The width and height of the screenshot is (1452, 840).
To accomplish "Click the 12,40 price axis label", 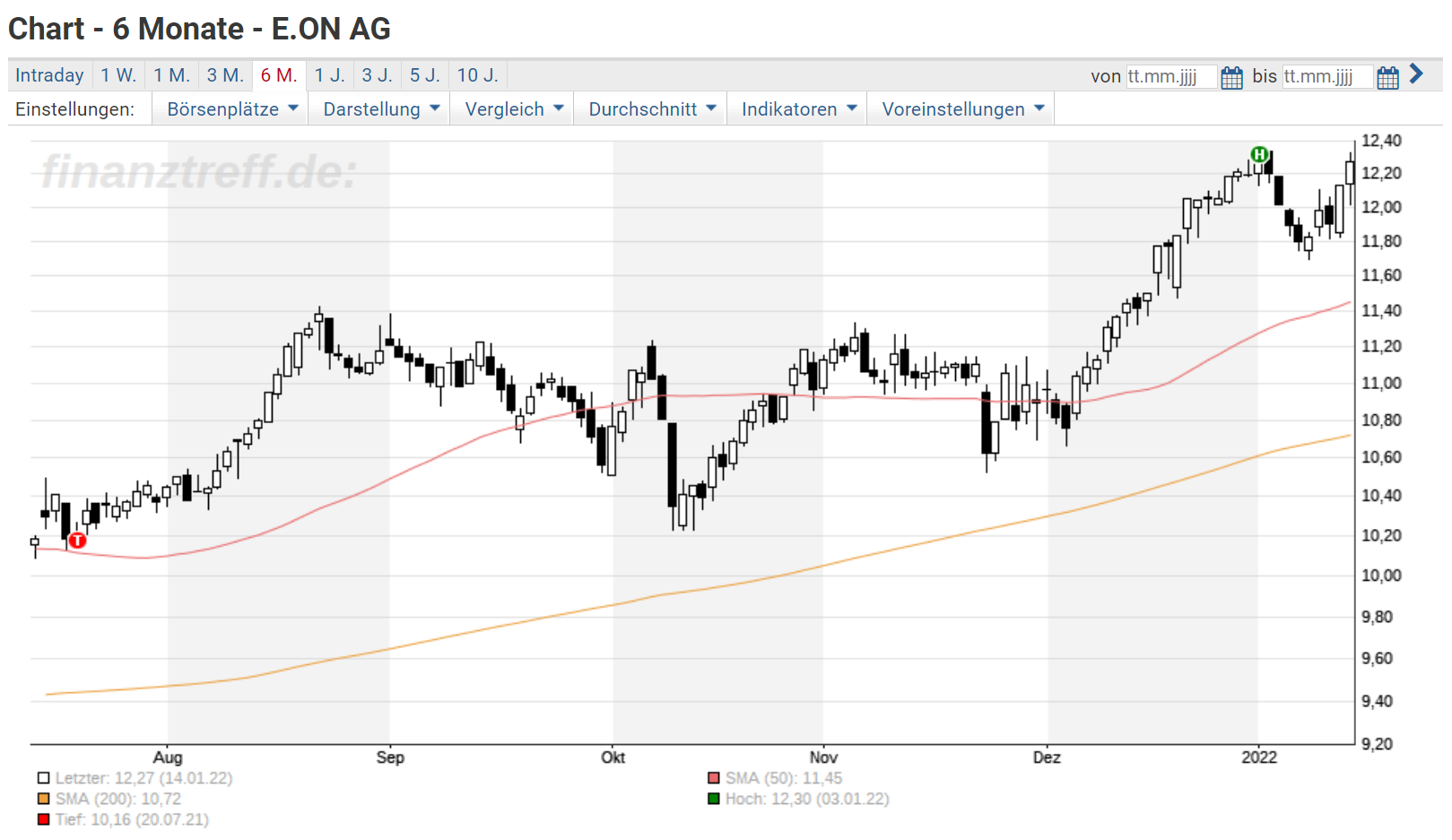I will (1381, 141).
